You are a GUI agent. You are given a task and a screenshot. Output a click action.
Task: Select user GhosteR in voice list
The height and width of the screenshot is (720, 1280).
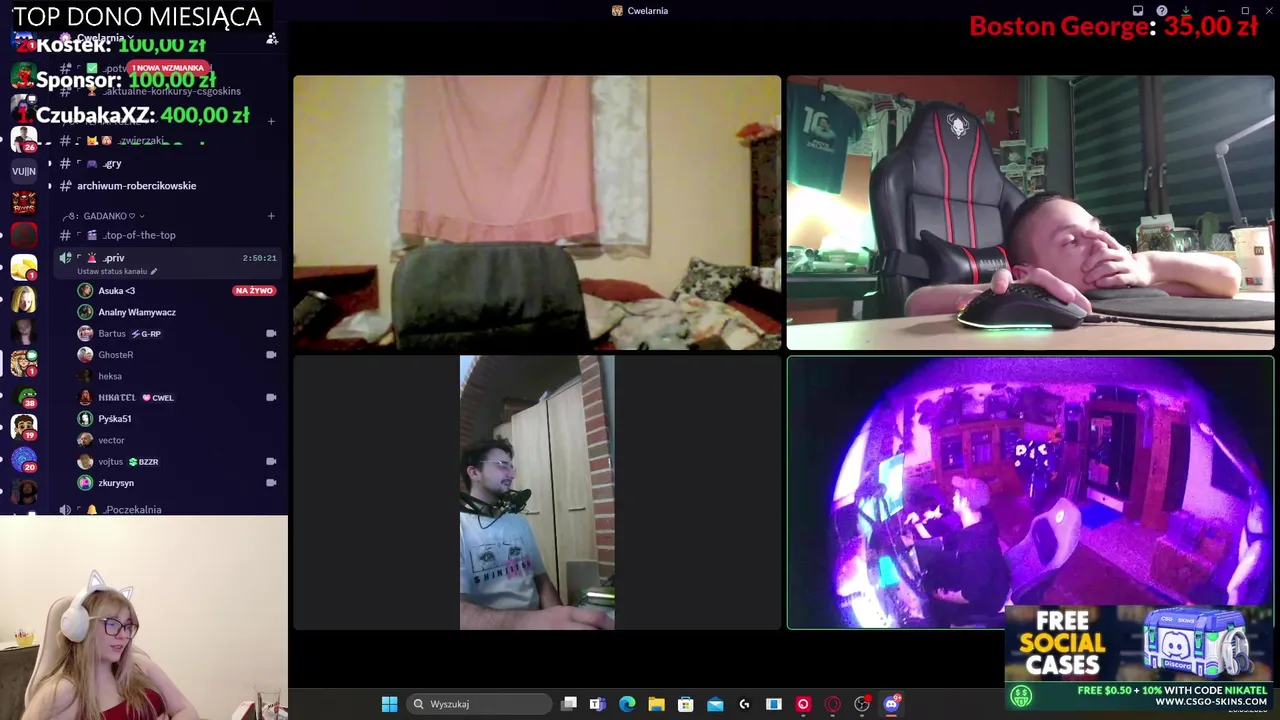point(115,355)
